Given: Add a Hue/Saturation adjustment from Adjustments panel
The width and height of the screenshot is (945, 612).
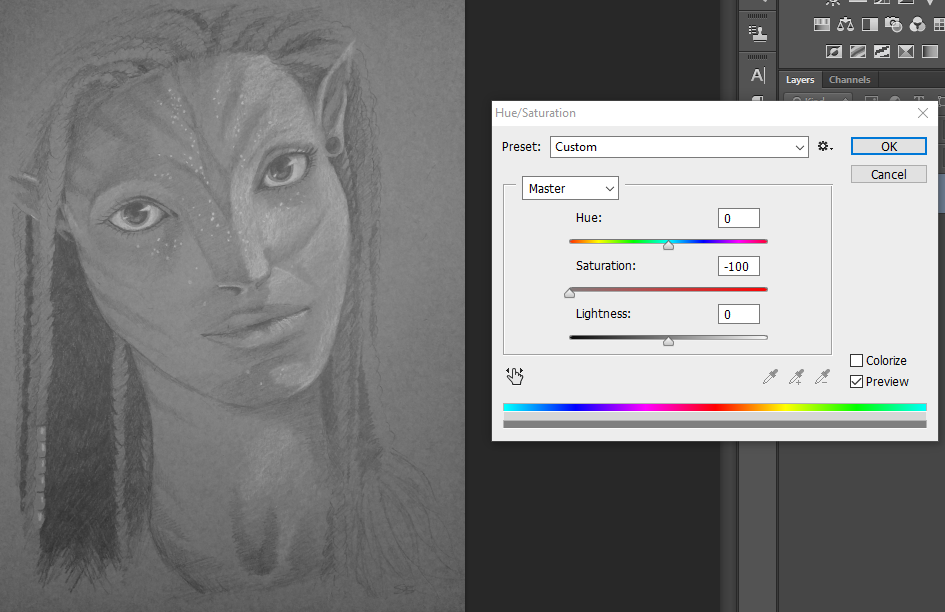Looking at the screenshot, I should (x=821, y=24).
